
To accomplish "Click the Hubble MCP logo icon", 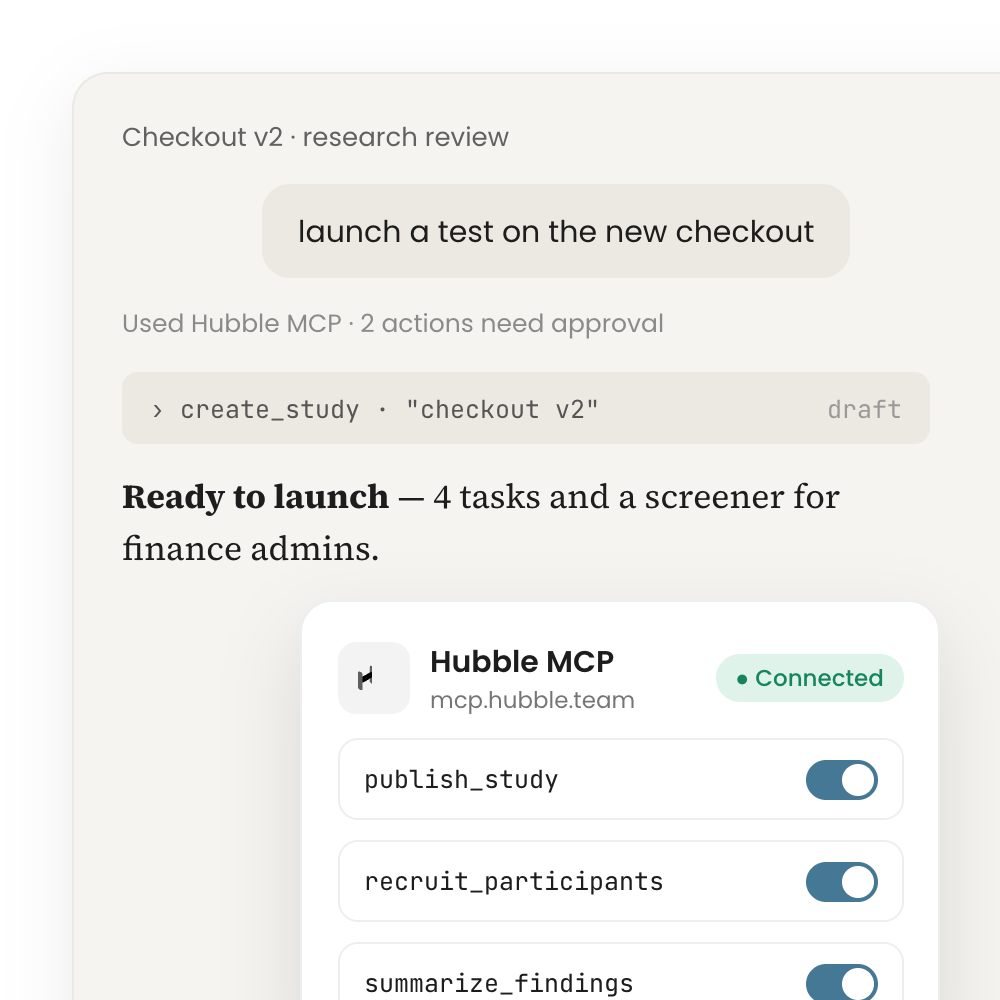I will [374, 678].
